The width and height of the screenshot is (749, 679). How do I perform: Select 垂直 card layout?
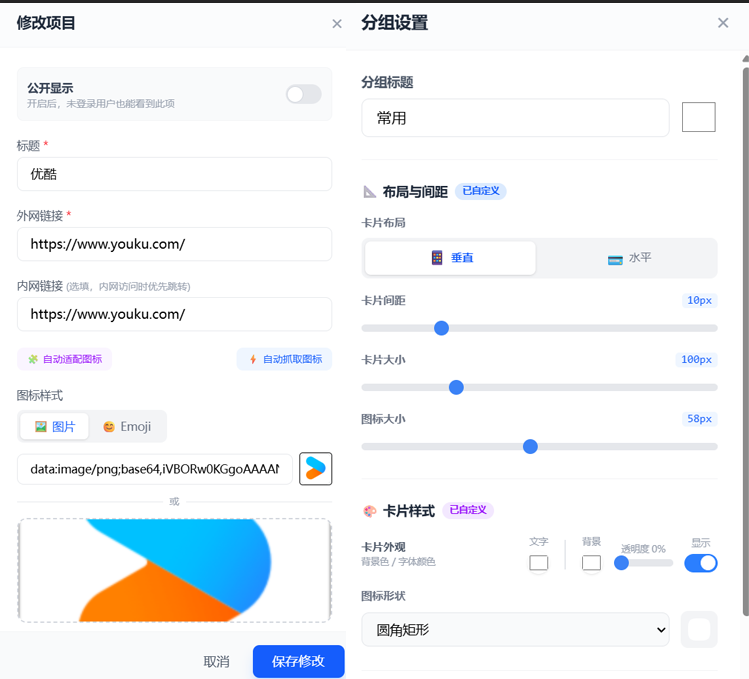tap(450, 258)
